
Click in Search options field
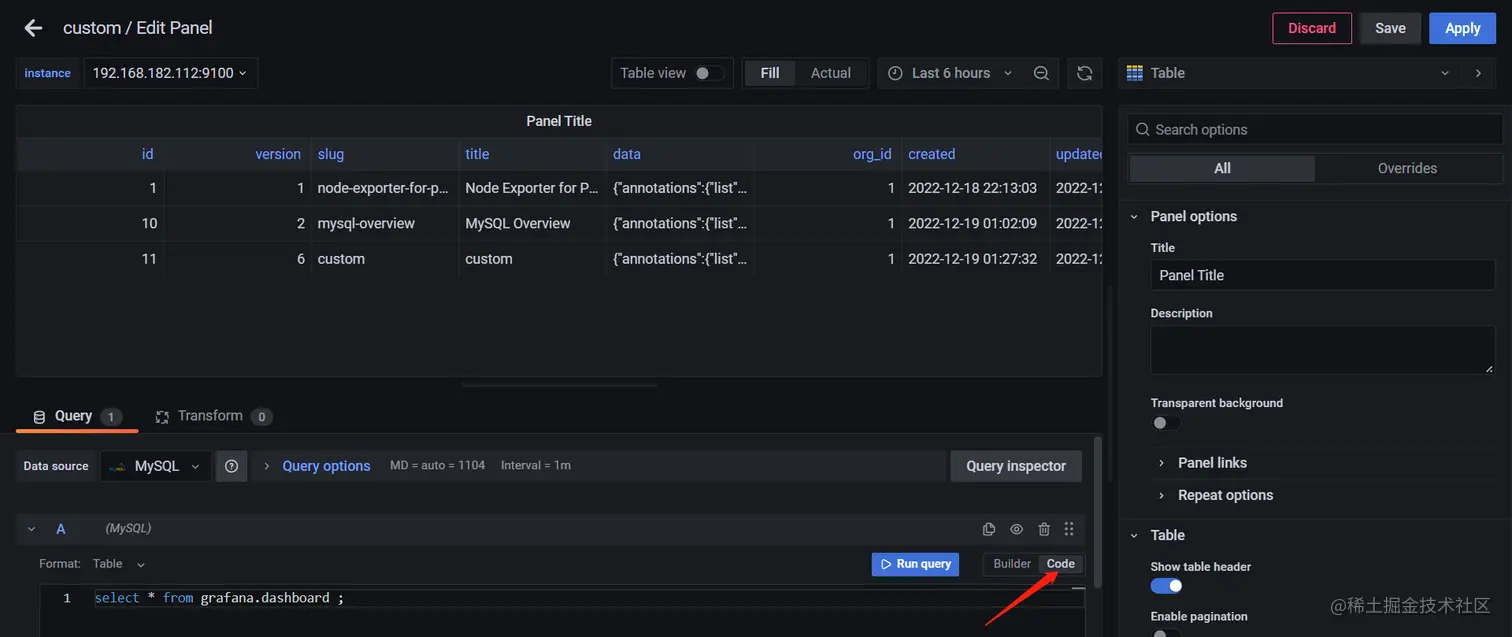(x=1315, y=130)
